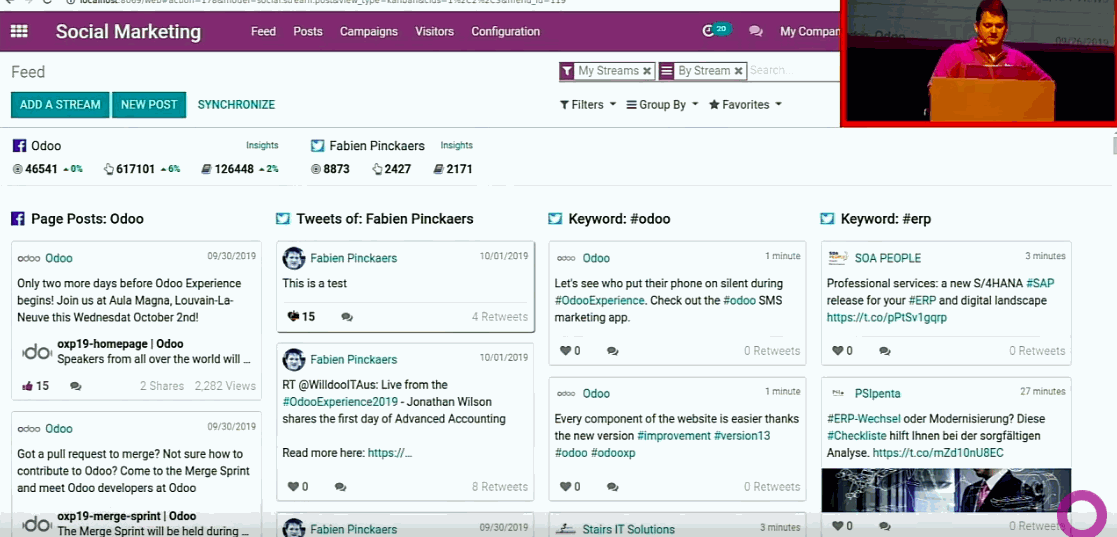The height and width of the screenshot is (537, 1117).
Task: Open PSIpenta tweet attached image
Action: point(946,490)
